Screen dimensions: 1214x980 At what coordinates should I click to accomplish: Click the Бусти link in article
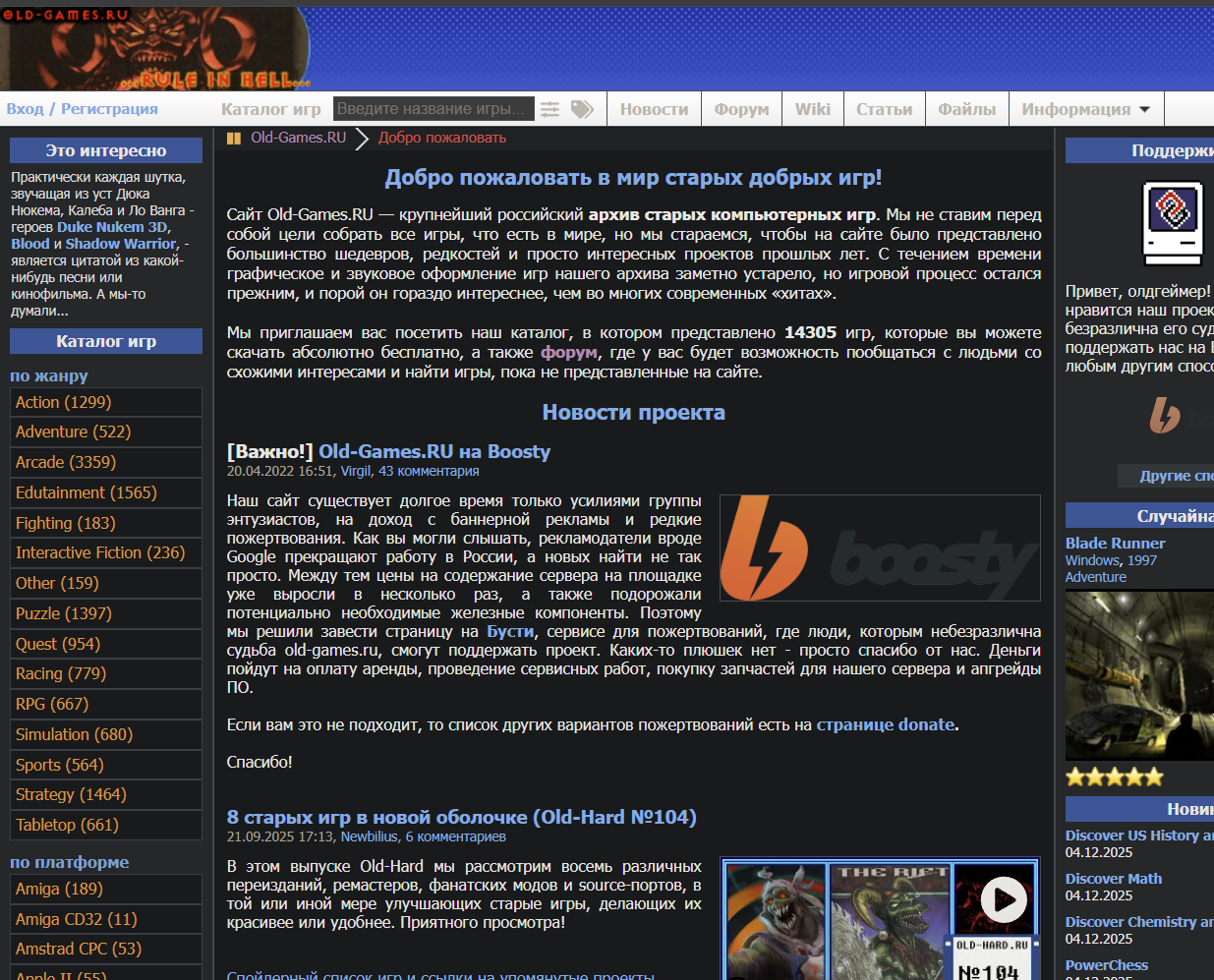click(510, 632)
